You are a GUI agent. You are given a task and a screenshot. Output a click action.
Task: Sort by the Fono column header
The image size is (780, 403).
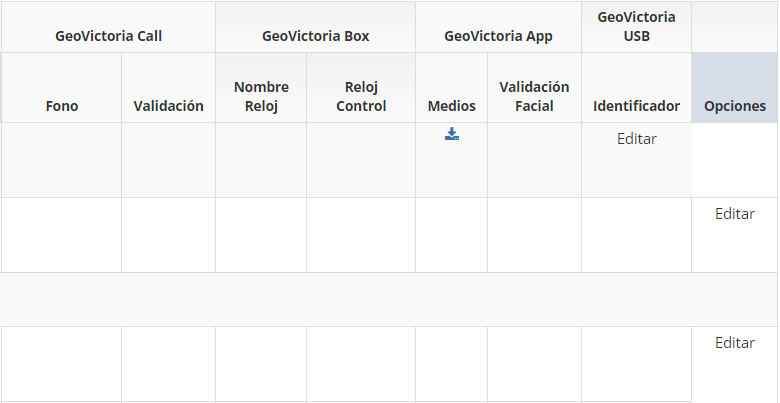coord(62,106)
